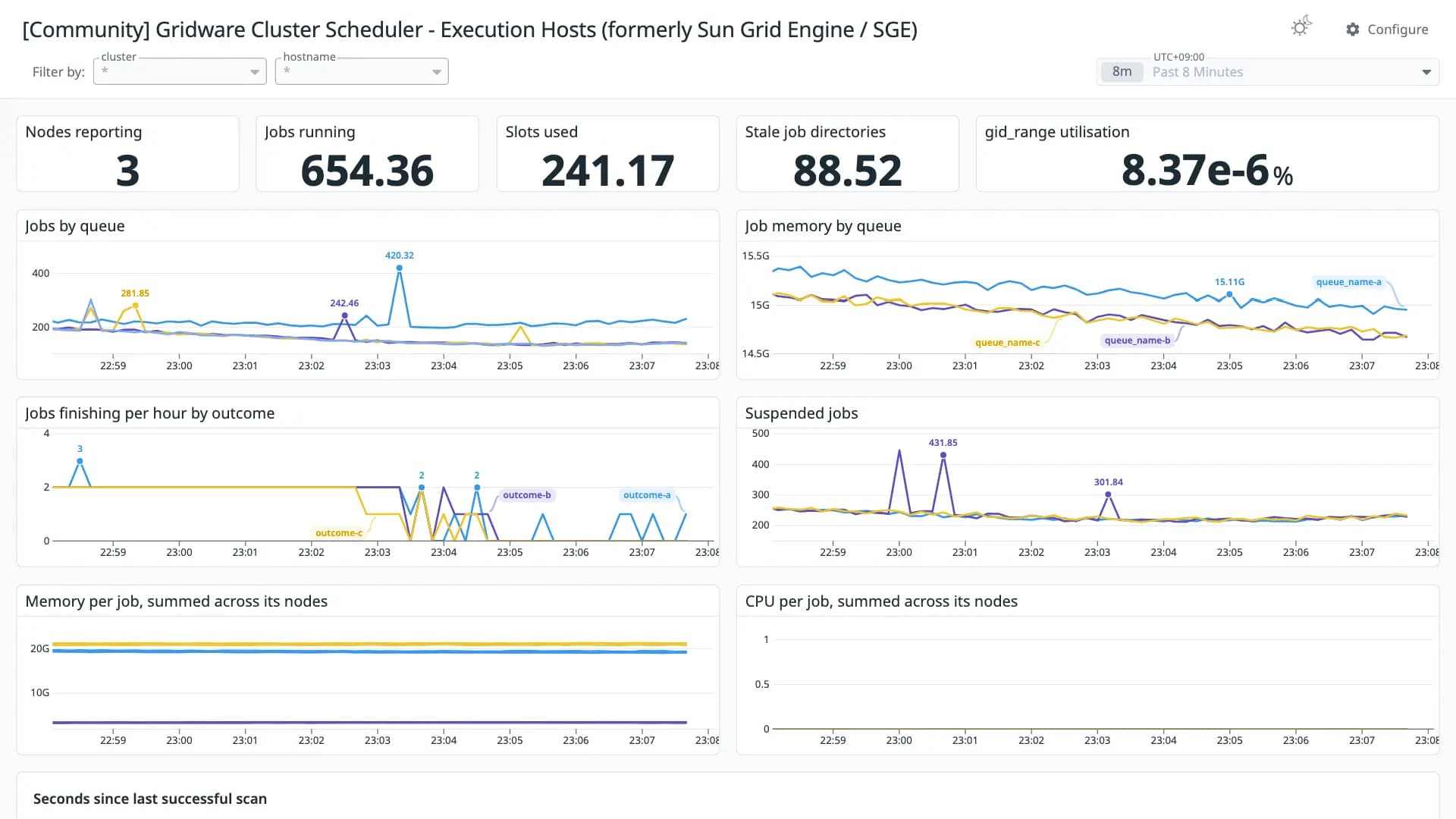The image size is (1456, 819).
Task: Click the 23:00 tick in CPU per job chart
Action: point(899,740)
